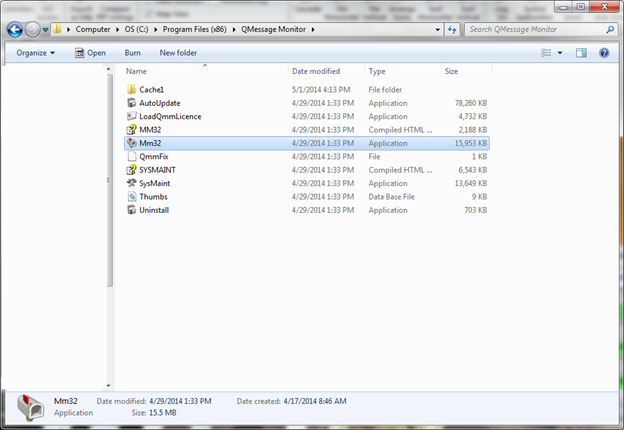The image size is (624, 430).
Task: Select the AutoUpdate application icon
Action: point(131,103)
